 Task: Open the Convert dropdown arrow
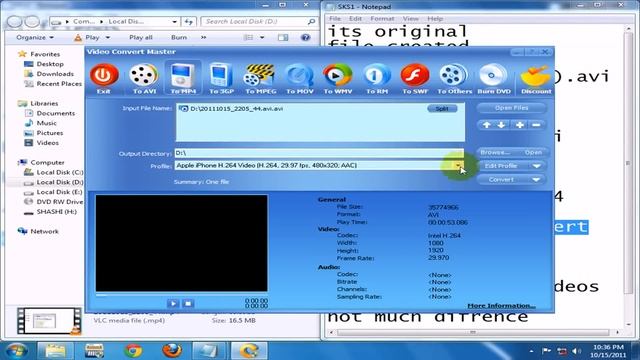tap(537, 180)
